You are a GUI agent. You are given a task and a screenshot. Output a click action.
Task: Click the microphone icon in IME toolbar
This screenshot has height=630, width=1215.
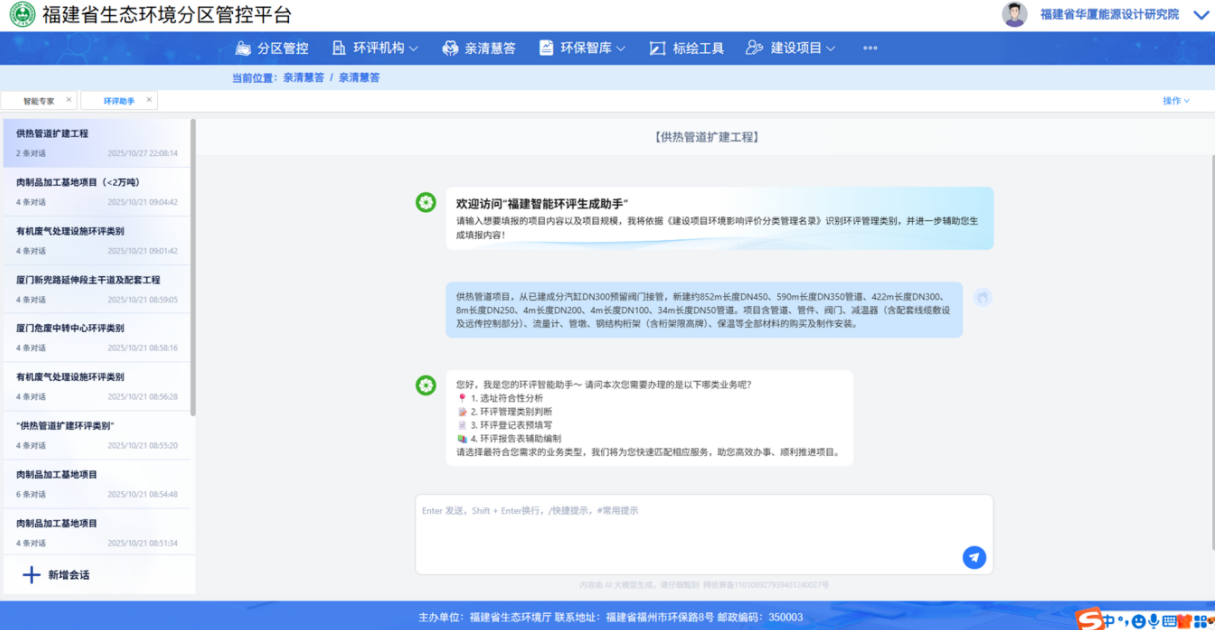[x=1153, y=621]
